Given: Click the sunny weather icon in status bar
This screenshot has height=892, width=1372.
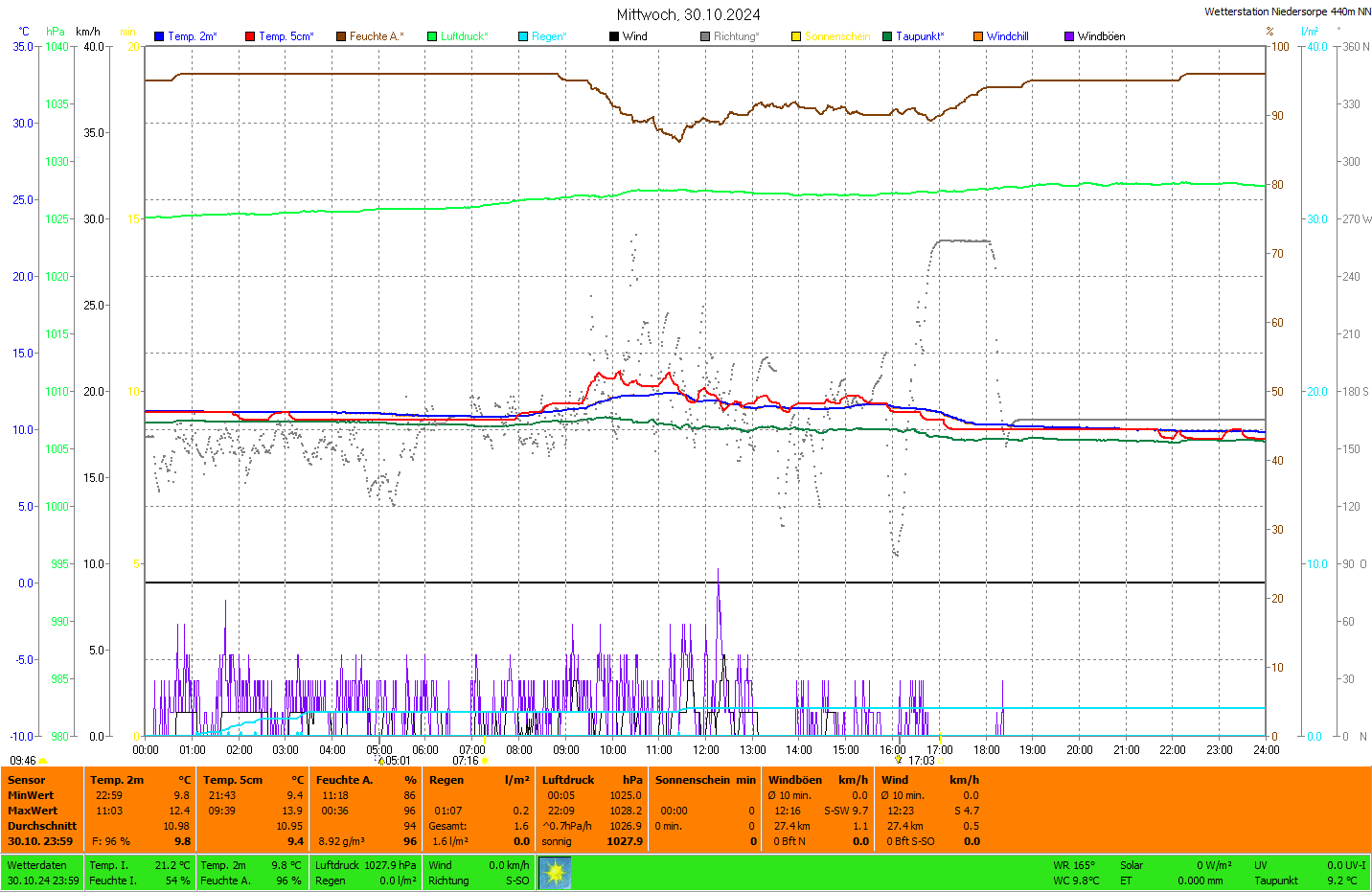Looking at the screenshot, I should coord(555,873).
